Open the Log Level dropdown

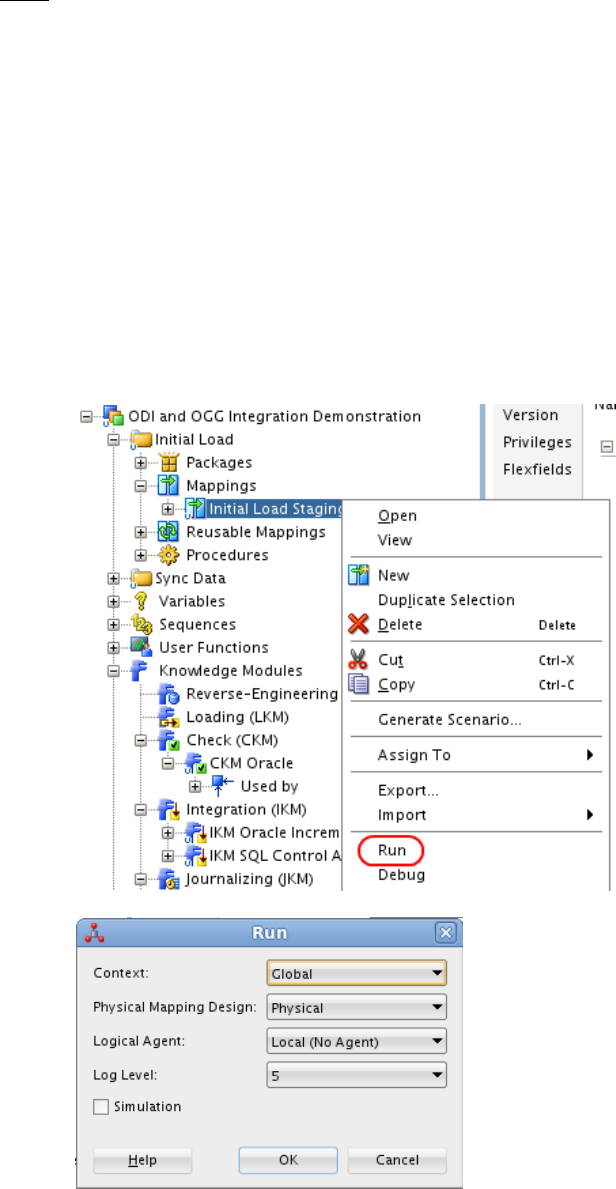[357, 1075]
